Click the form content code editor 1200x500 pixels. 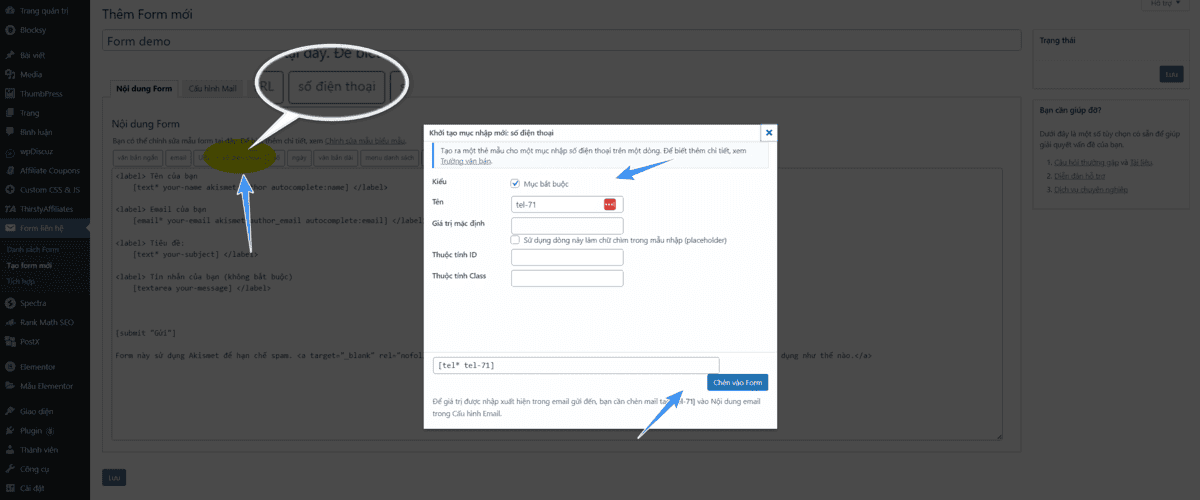pyautogui.click(x=557, y=304)
